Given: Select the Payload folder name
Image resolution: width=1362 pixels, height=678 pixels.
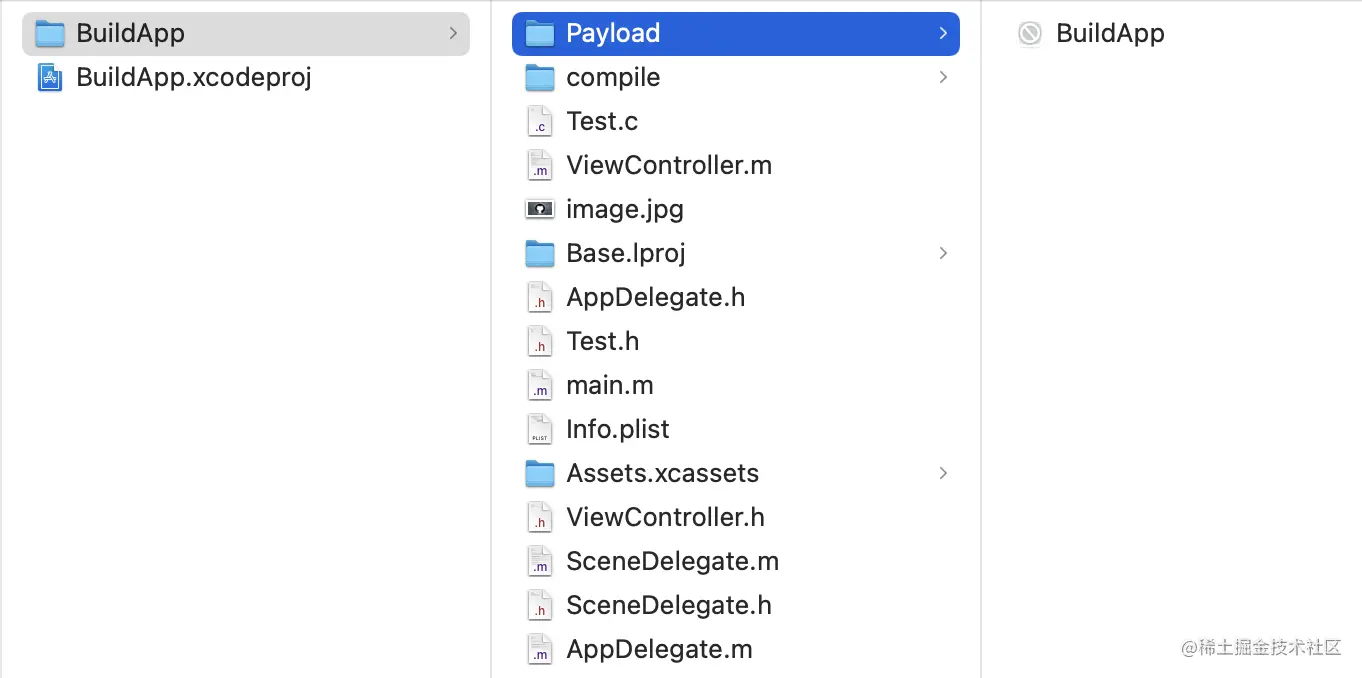Looking at the screenshot, I should click(613, 33).
